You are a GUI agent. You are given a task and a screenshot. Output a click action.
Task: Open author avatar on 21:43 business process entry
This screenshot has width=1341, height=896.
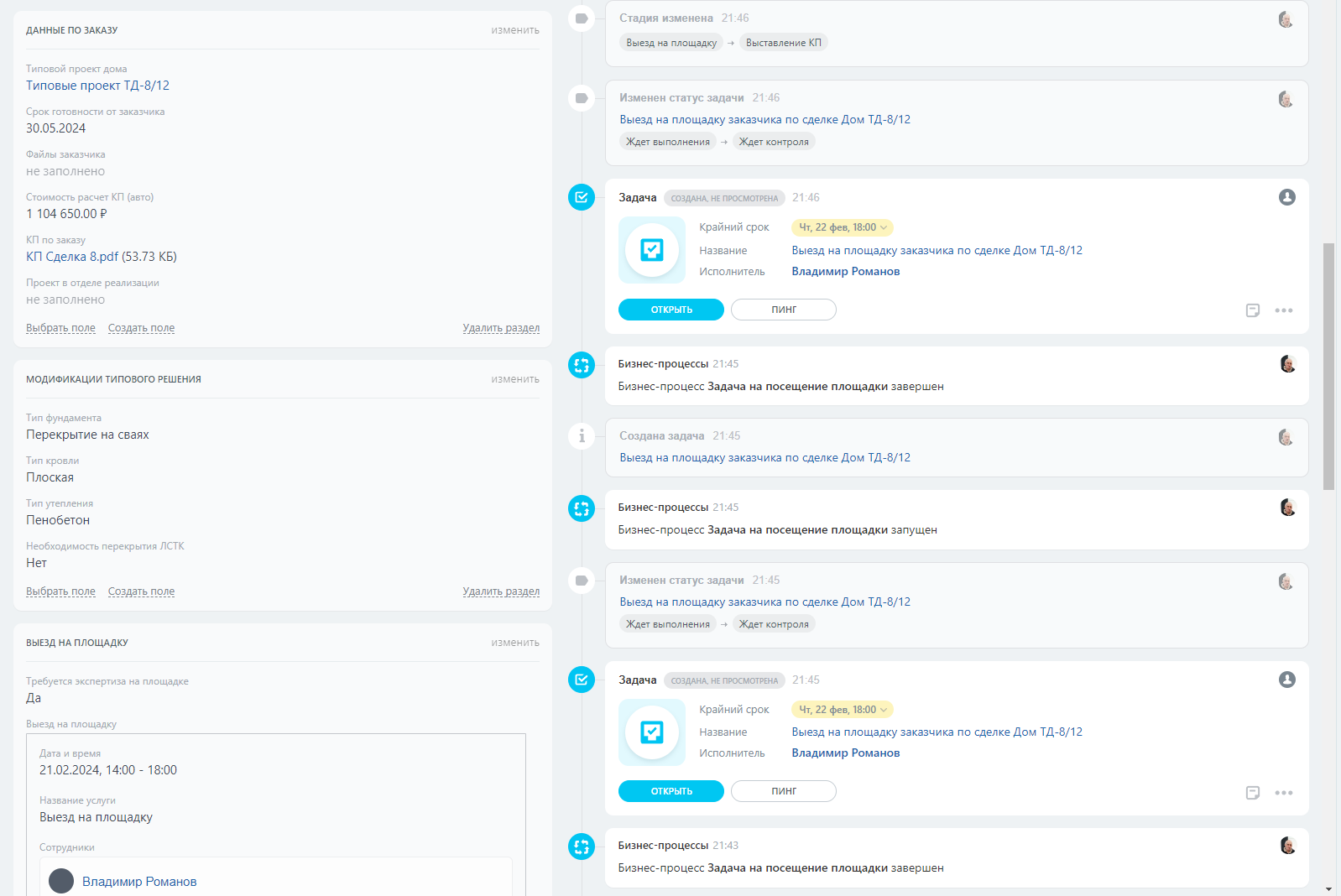pyautogui.click(x=1288, y=845)
